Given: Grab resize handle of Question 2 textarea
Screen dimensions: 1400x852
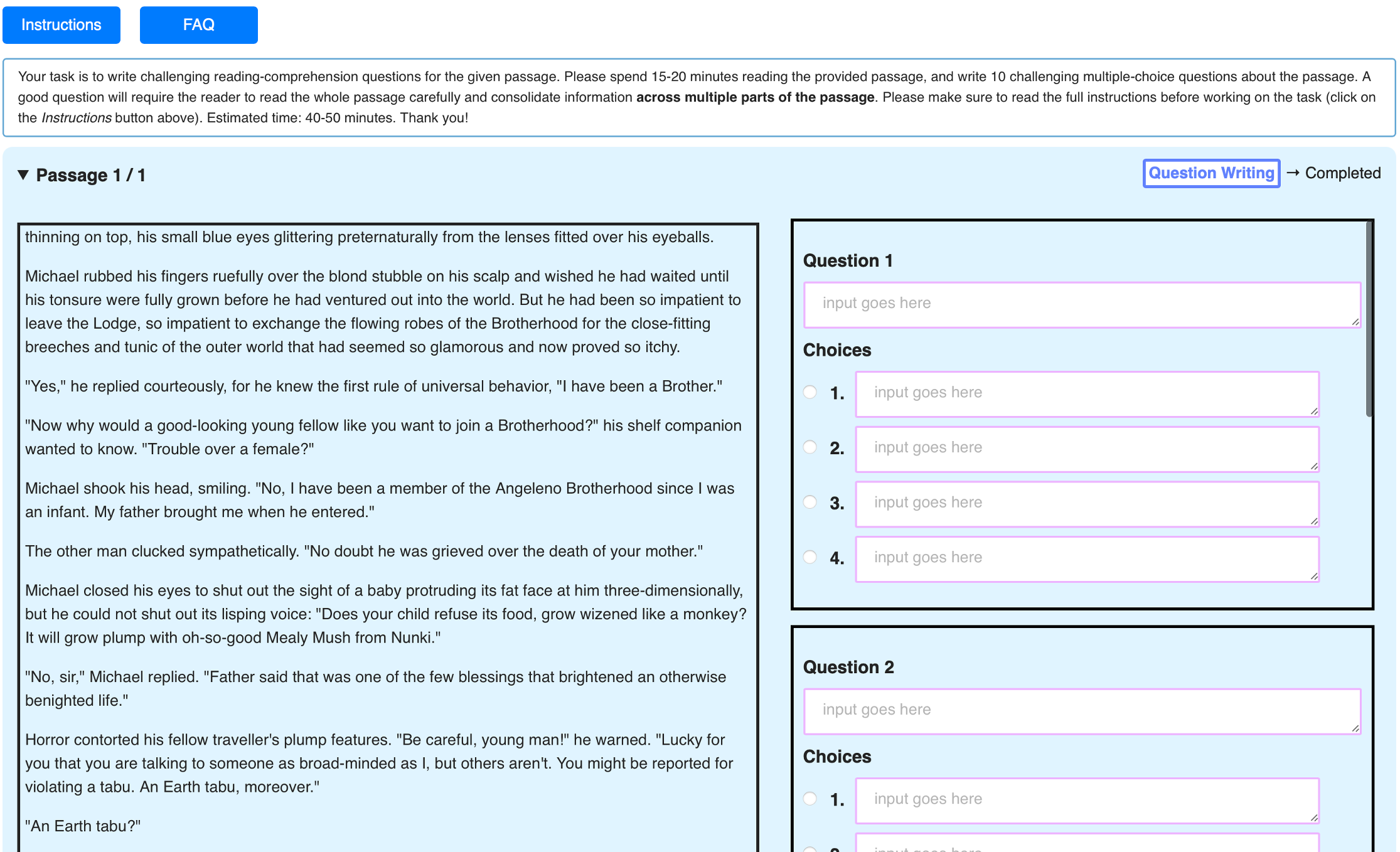Looking at the screenshot, I should [x=1355, y=728].
